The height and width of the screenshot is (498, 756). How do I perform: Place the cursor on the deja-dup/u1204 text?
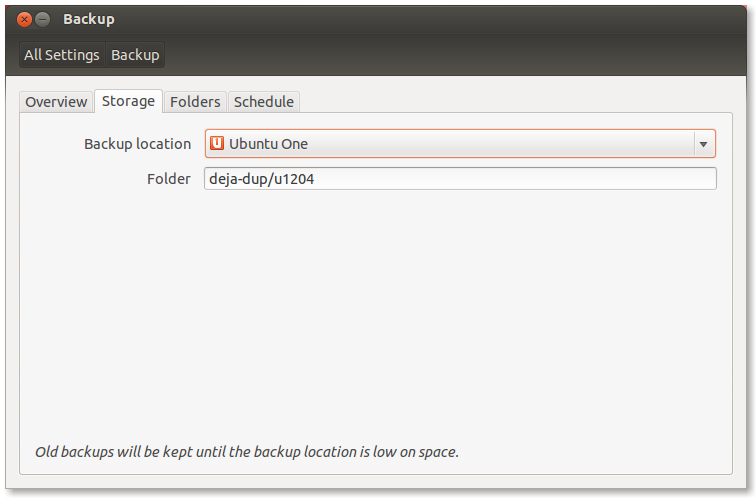coord(261,179)
